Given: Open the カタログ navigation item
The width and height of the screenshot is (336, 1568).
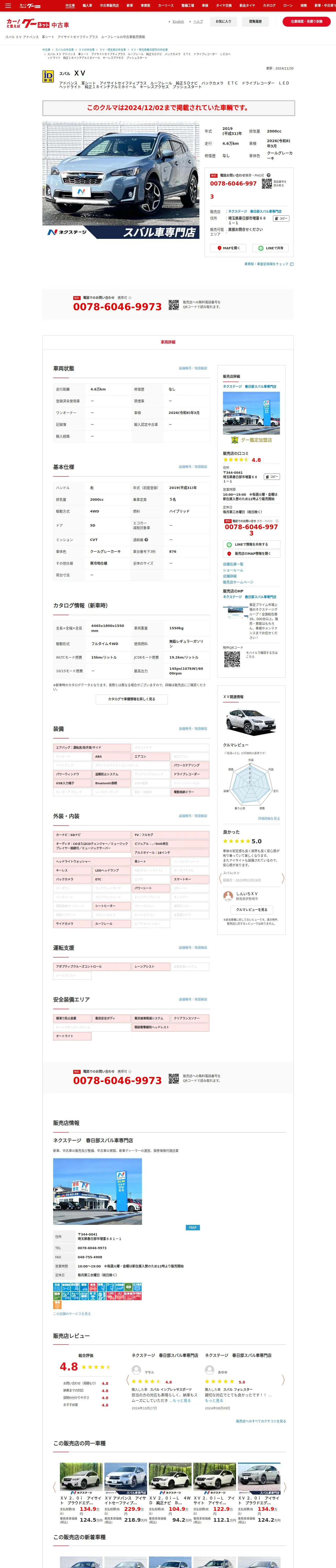Looking at the screenshot, I should point(269,5).
